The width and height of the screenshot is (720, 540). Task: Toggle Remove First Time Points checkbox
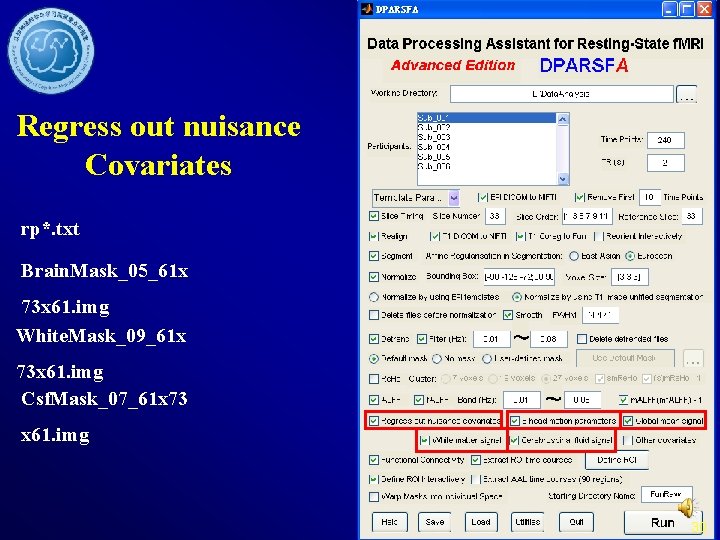coord(579,197)
